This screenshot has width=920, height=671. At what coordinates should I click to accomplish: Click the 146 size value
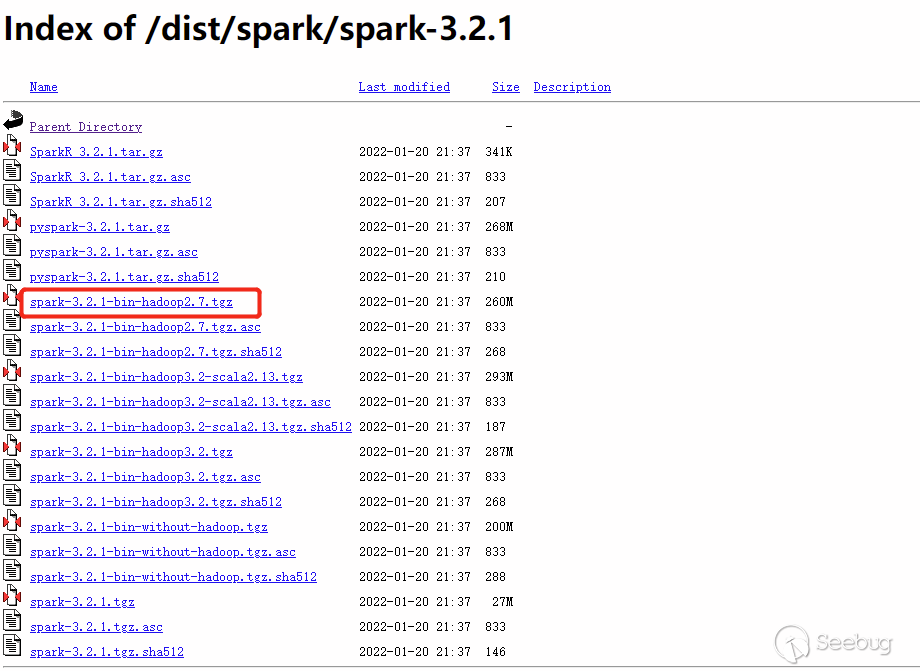coord(495,652)
